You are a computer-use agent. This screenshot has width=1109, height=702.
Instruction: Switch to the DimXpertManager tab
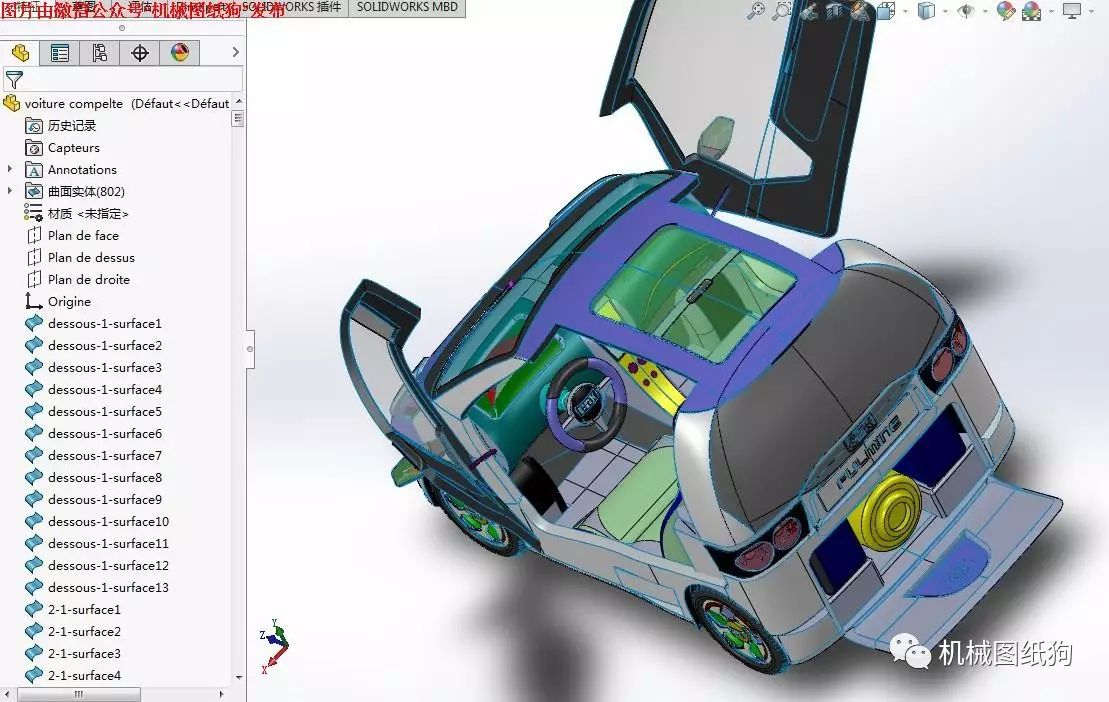[139, 52]
